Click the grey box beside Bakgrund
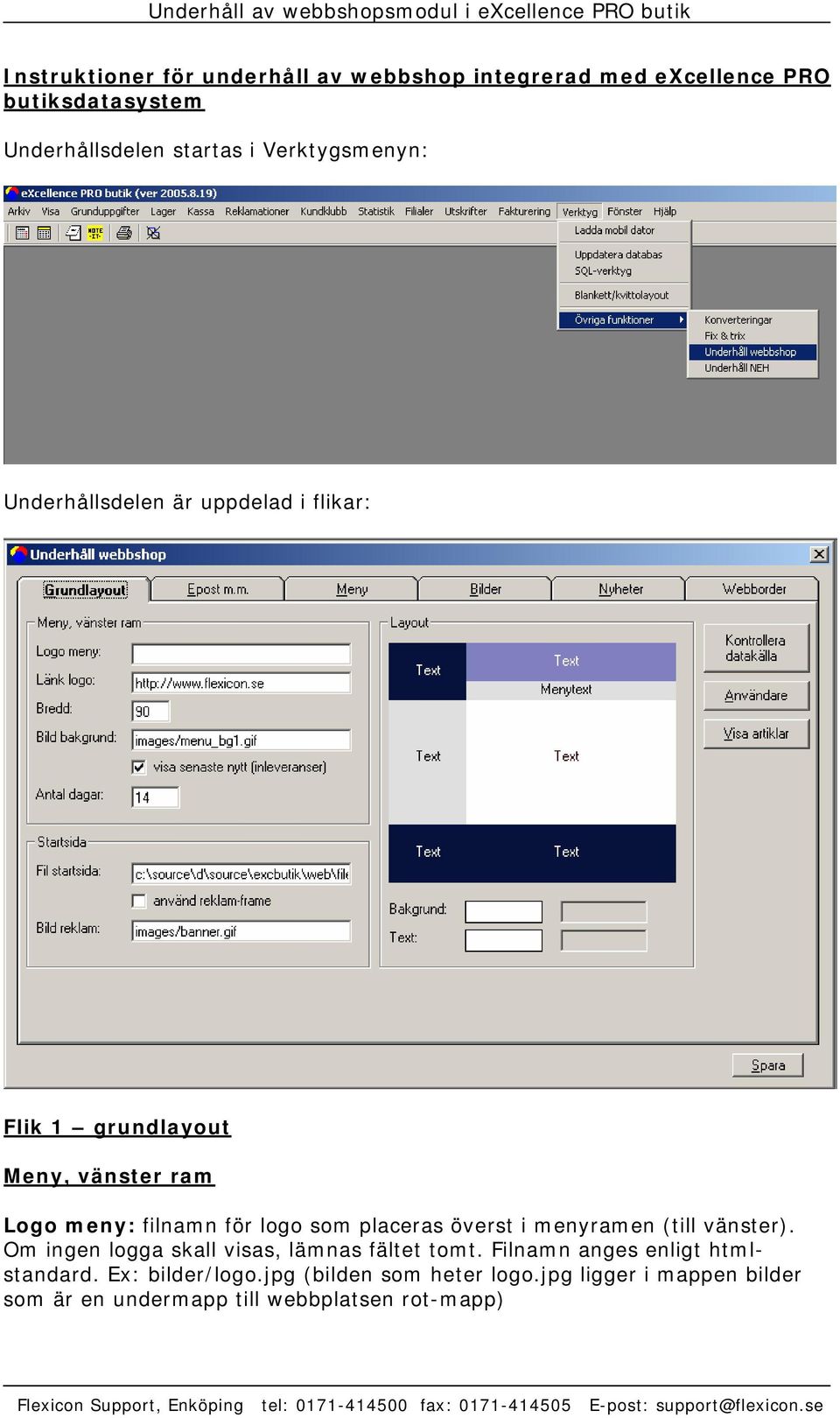 (604, 911)
